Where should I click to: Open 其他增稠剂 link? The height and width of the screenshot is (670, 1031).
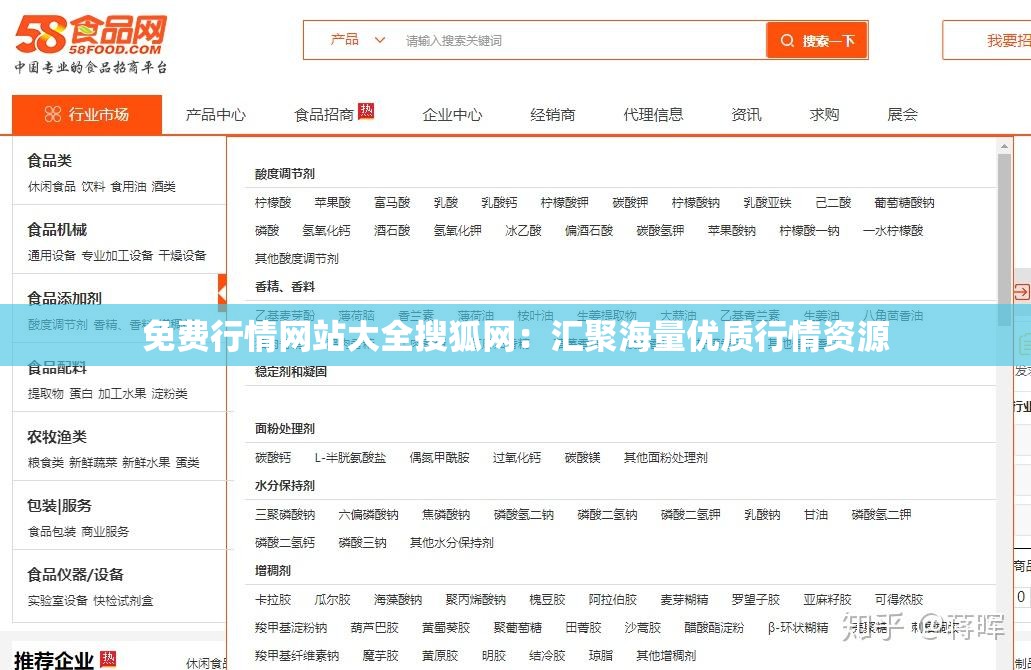pos(665,656)
